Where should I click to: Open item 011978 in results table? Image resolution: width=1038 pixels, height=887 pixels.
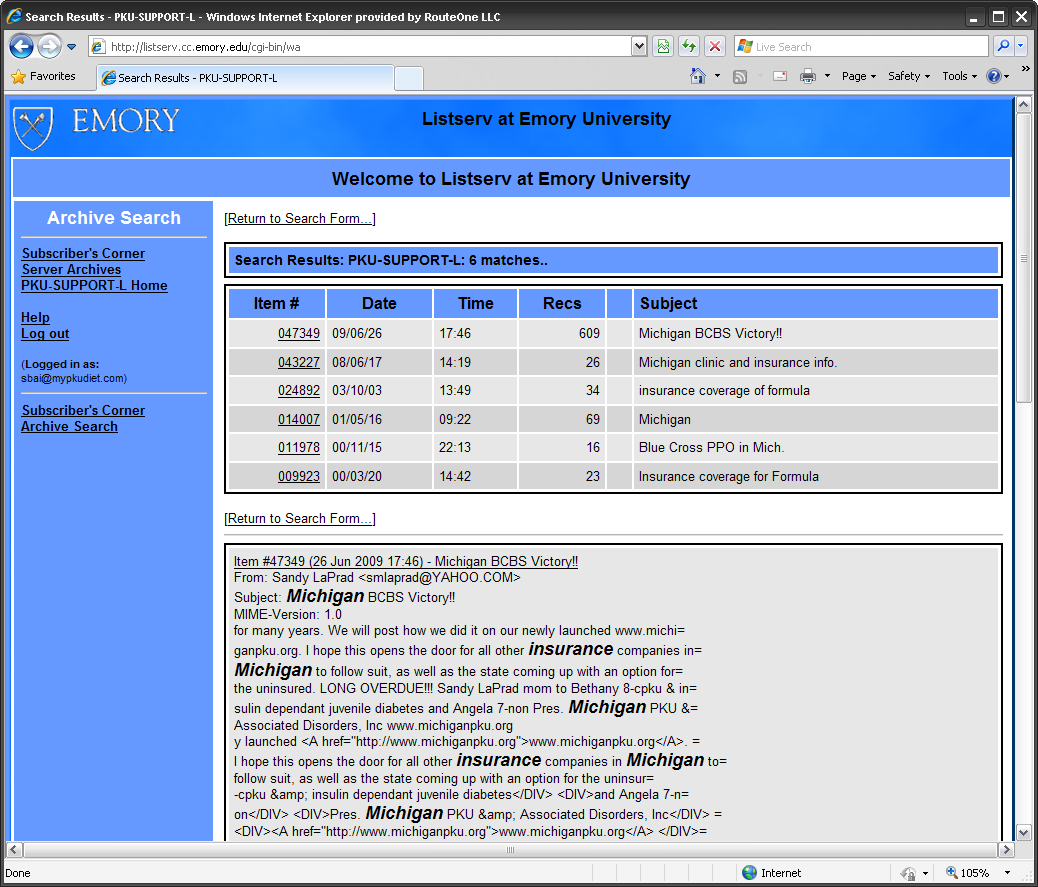299,447
